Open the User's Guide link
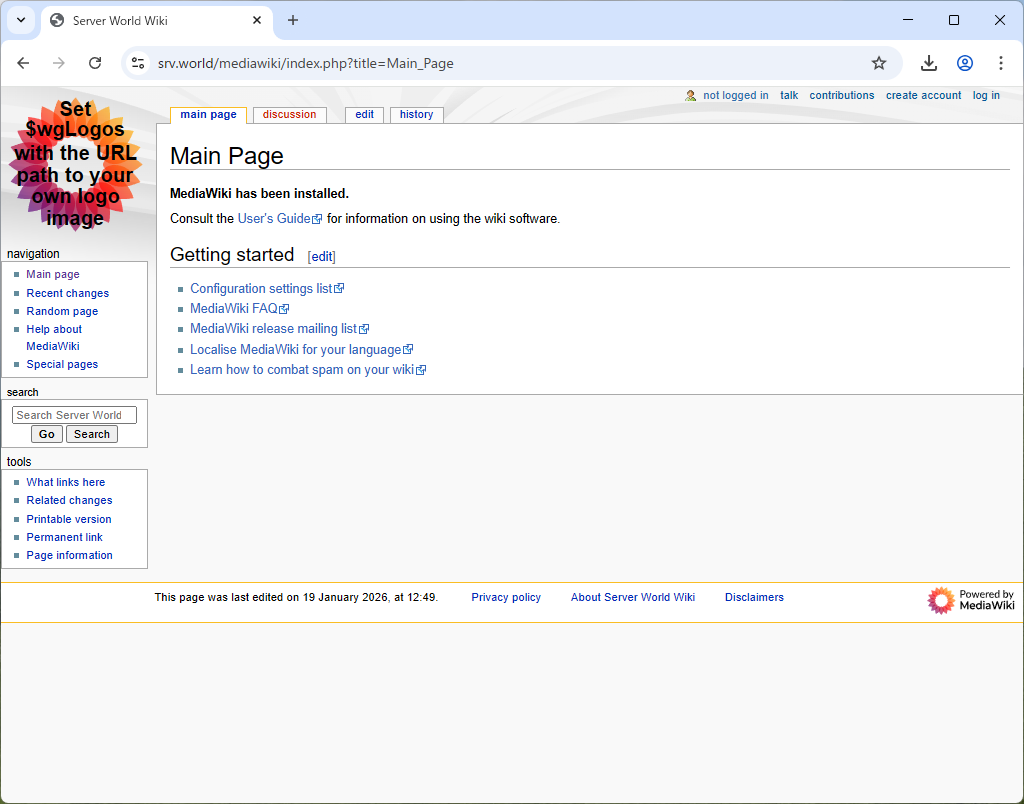The image size is (1024, 804). tap(280, 219)
